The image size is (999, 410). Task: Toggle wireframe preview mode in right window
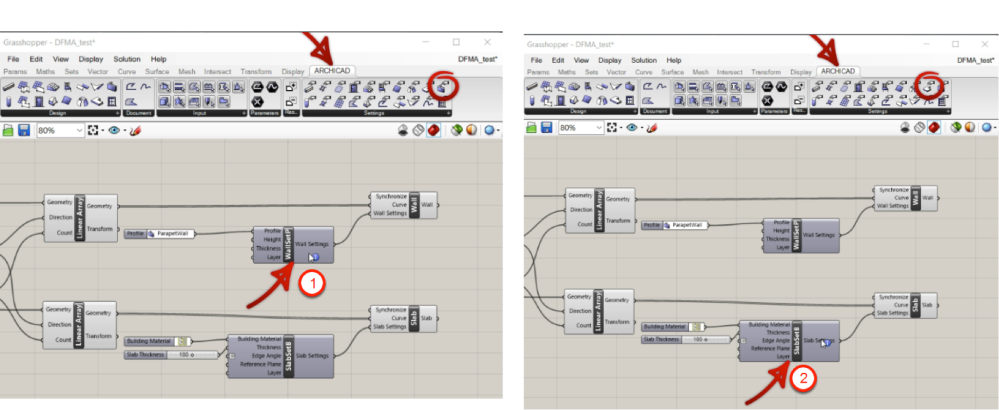[919, 128]
